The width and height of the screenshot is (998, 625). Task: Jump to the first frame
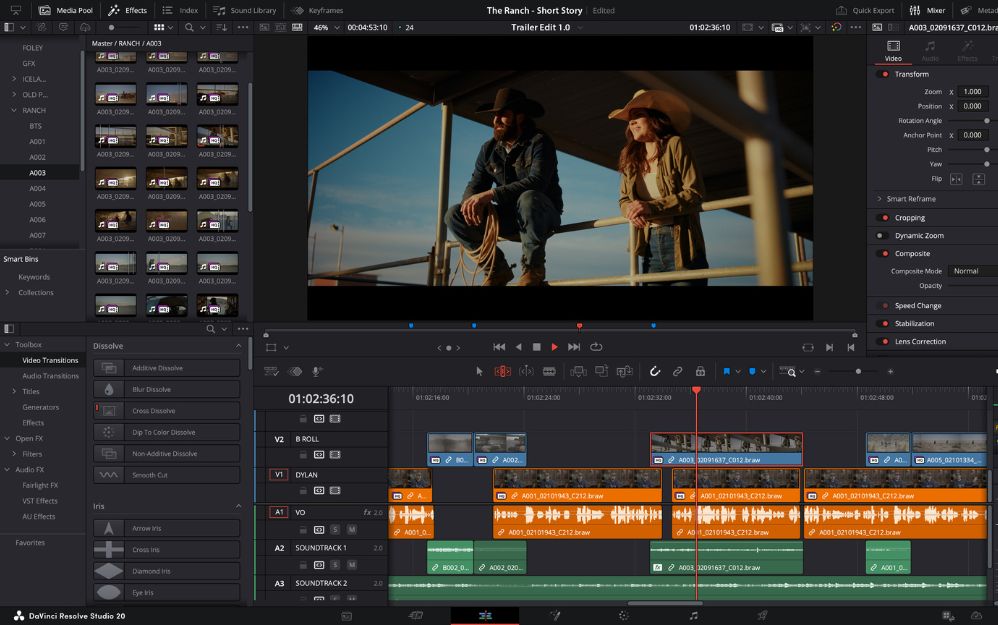pyautogui.click(x=499, y=347)
